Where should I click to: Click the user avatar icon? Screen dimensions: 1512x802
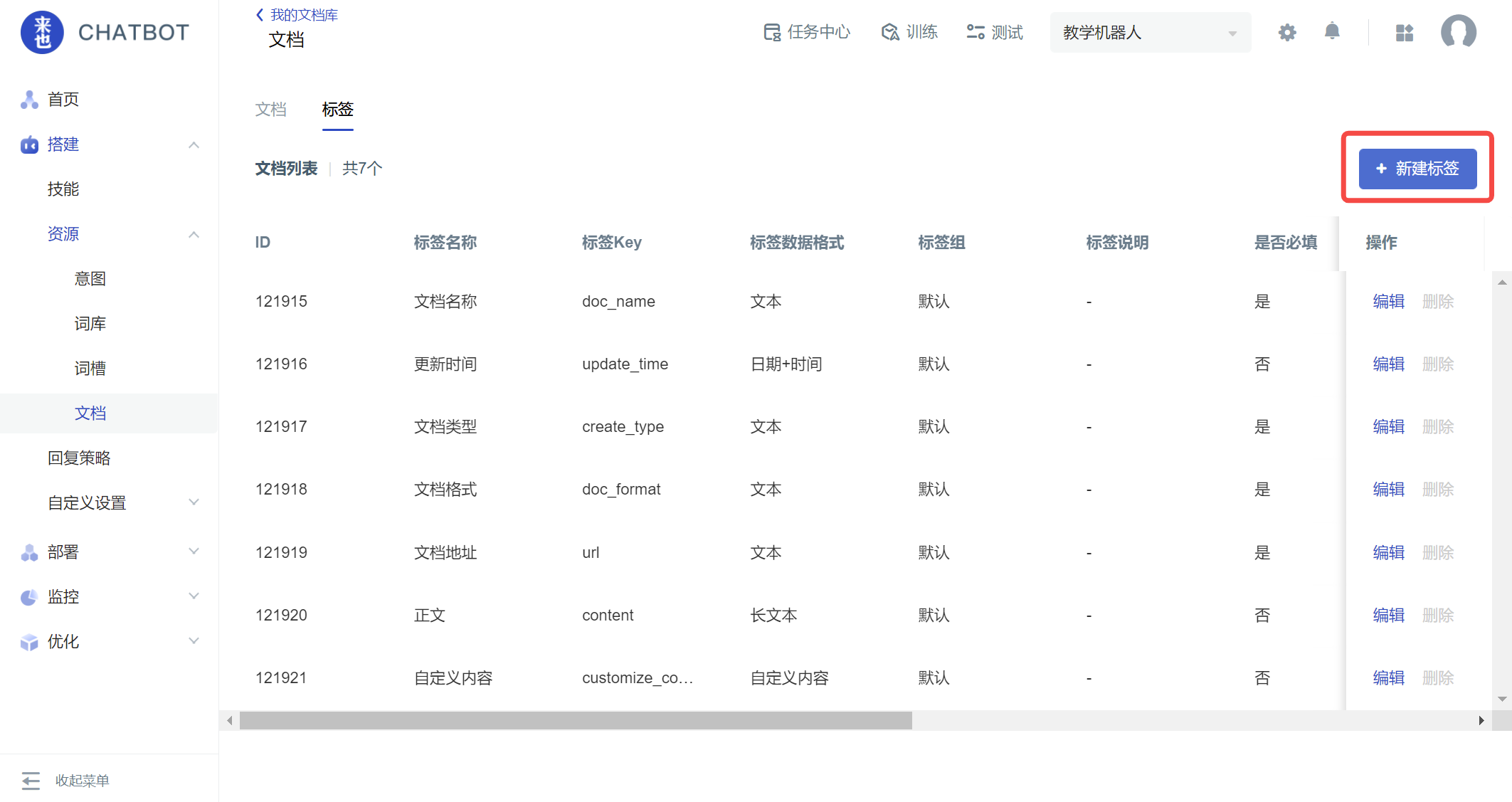coord(1458,32)
